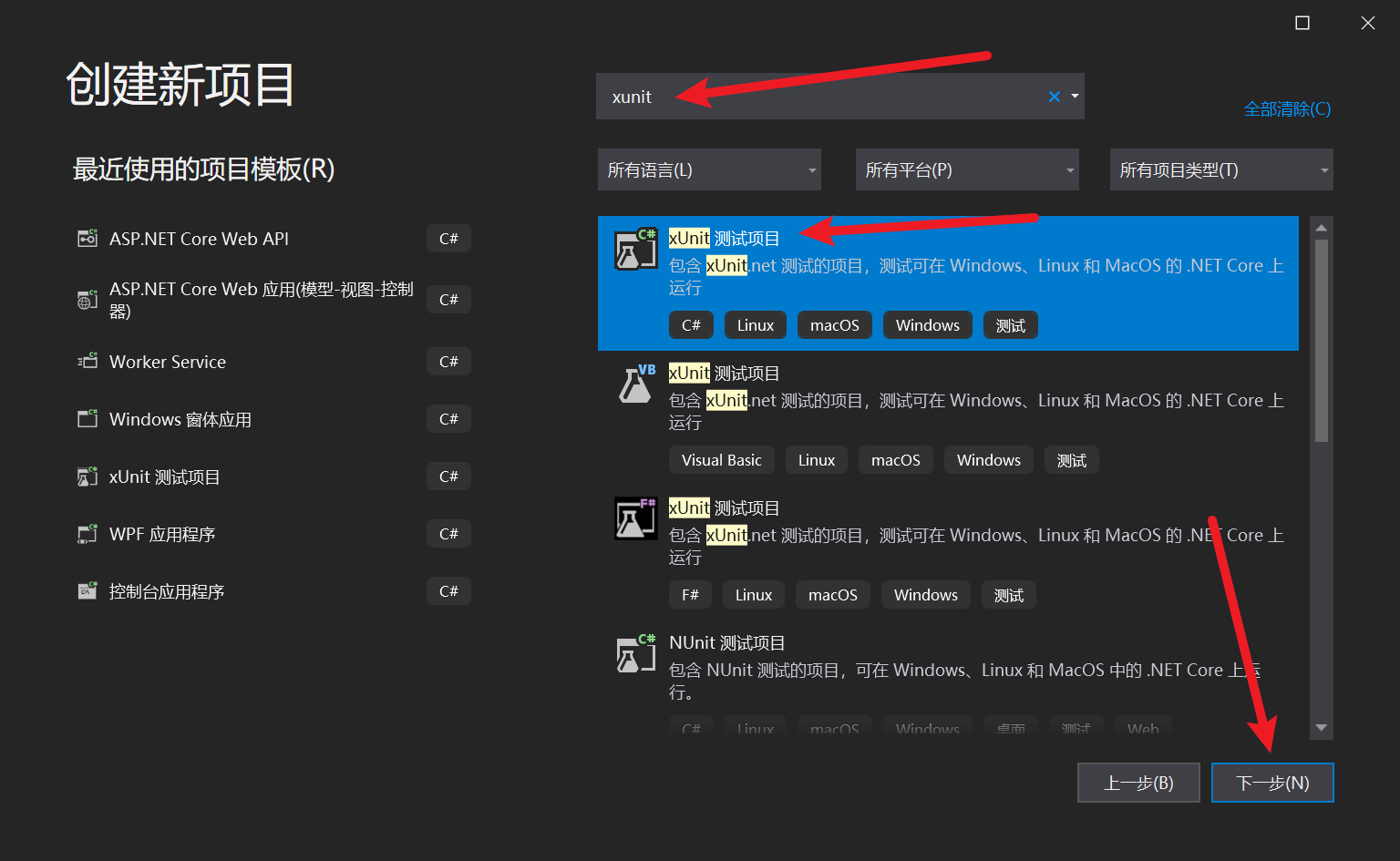Image resolution: width=1400 pixels, height=861 pixels.
Task: Click the VB xUnit test project icon
Action: click(x=636, y=384)
